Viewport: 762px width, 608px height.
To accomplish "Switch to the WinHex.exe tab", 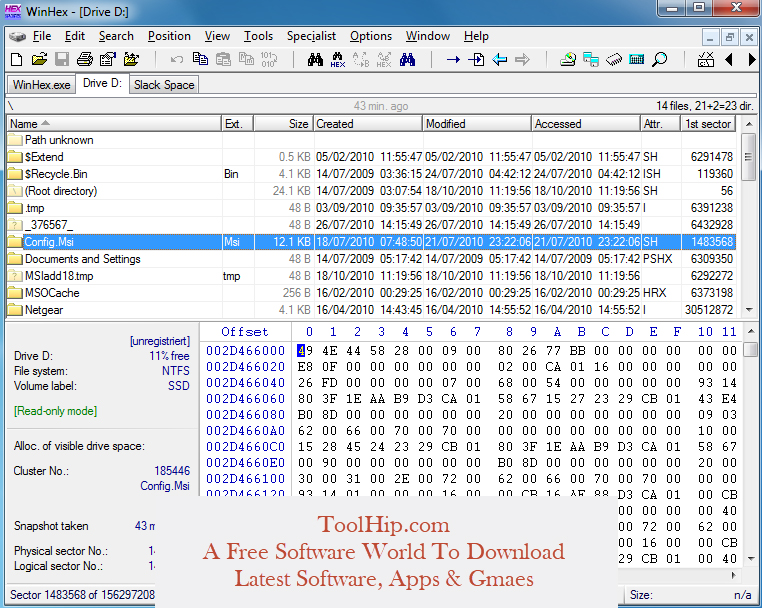I will 41,85.
